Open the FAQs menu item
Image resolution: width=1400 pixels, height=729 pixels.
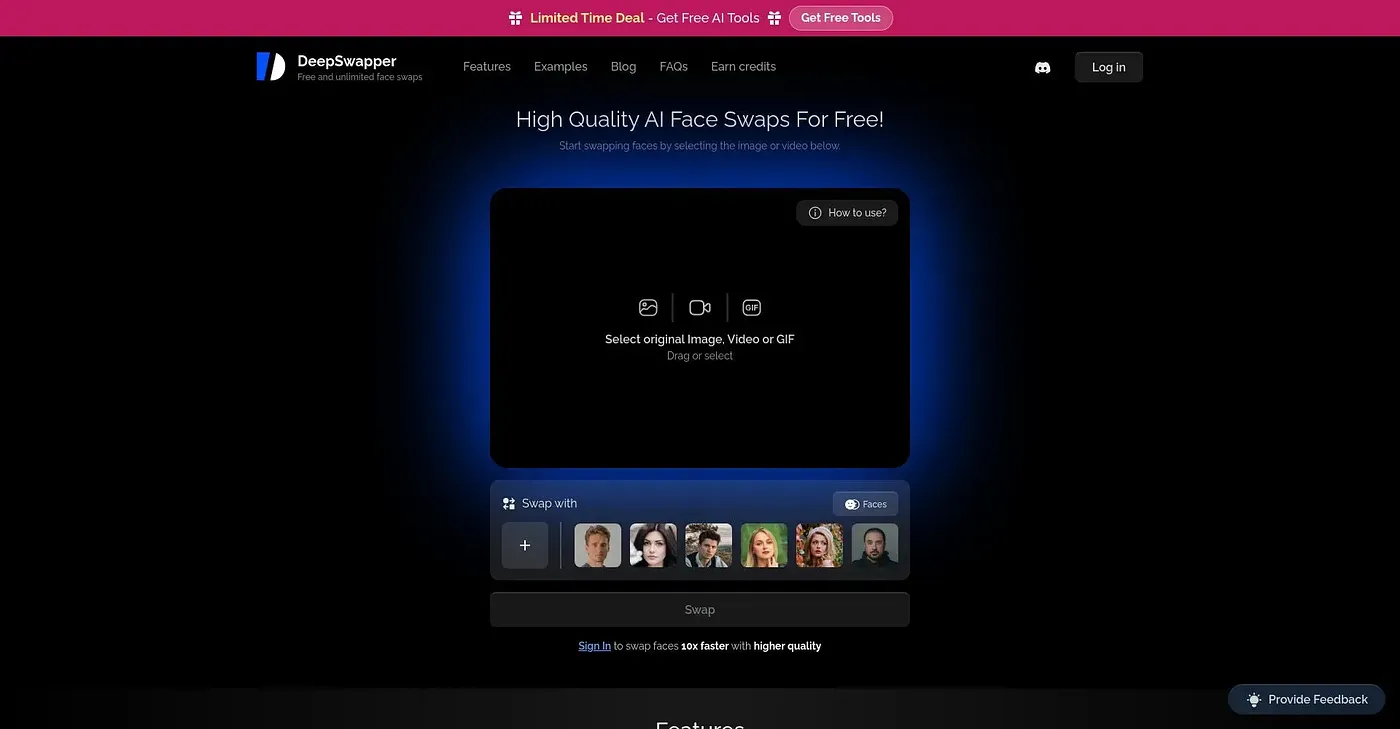(x=674, y=67)
